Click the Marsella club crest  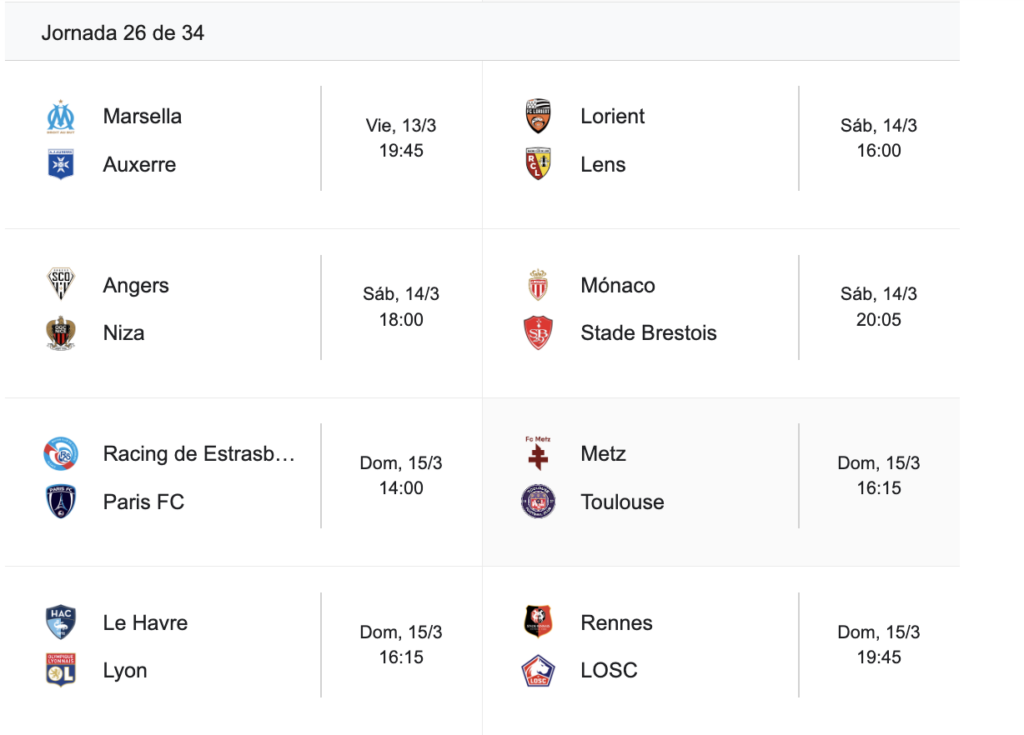(x=61, y=116)
